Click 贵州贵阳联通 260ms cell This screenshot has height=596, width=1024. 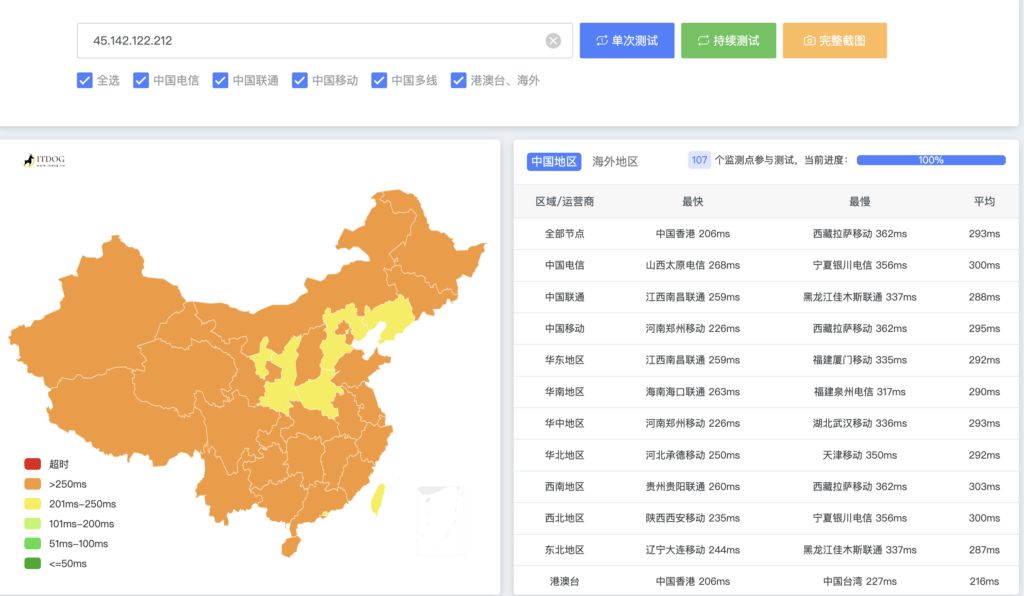[x=692, y=486]
